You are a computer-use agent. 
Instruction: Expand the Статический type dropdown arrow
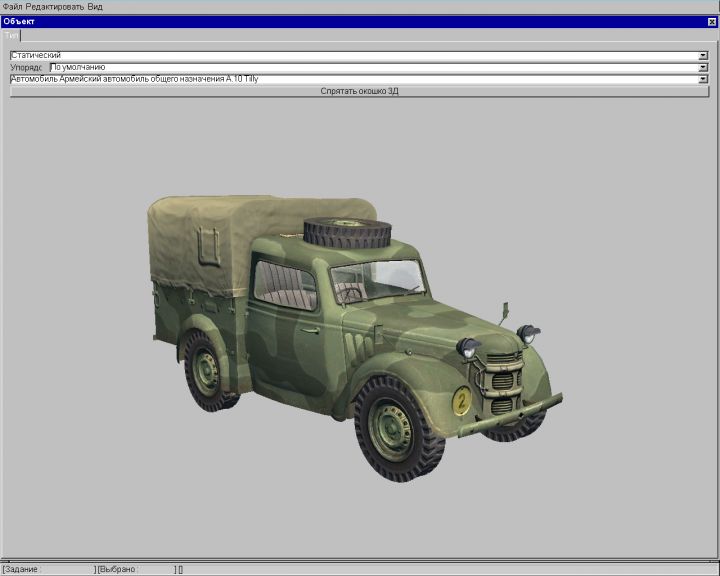[703, 55]
